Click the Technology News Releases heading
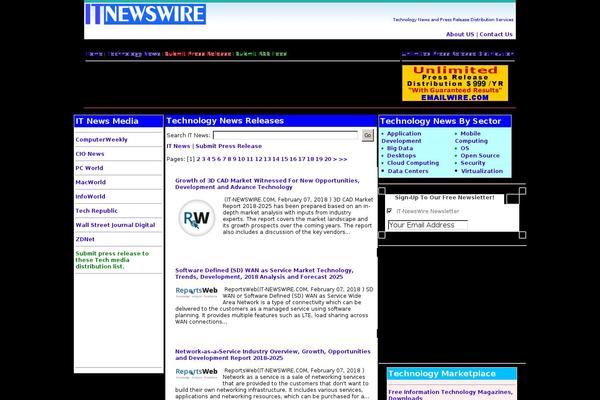The height and width of the screenshot is (400, 600). (225, 121)
